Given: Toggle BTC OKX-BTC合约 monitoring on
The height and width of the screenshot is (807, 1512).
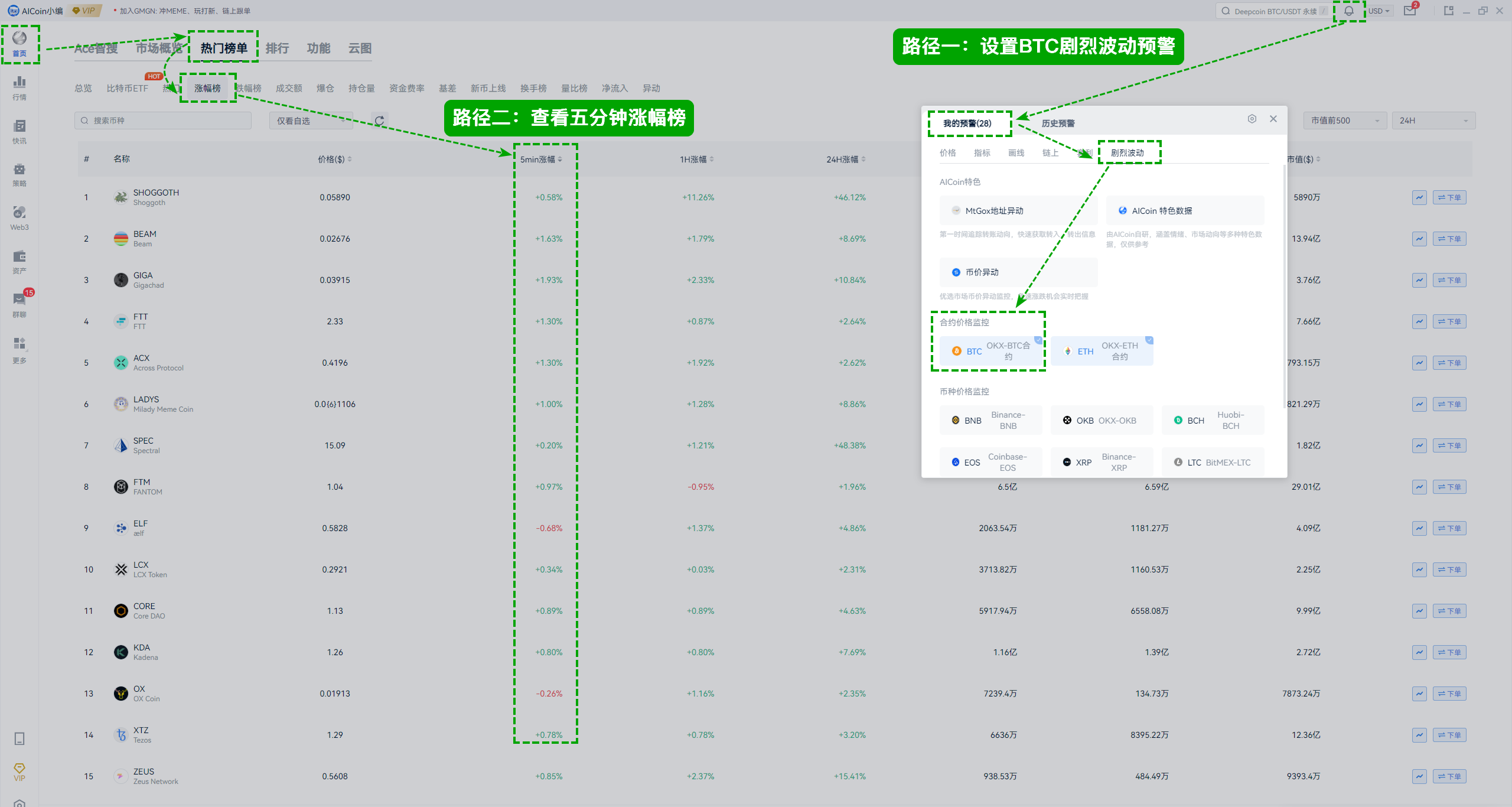Looking at the screenshot, I should coord(990,351).
